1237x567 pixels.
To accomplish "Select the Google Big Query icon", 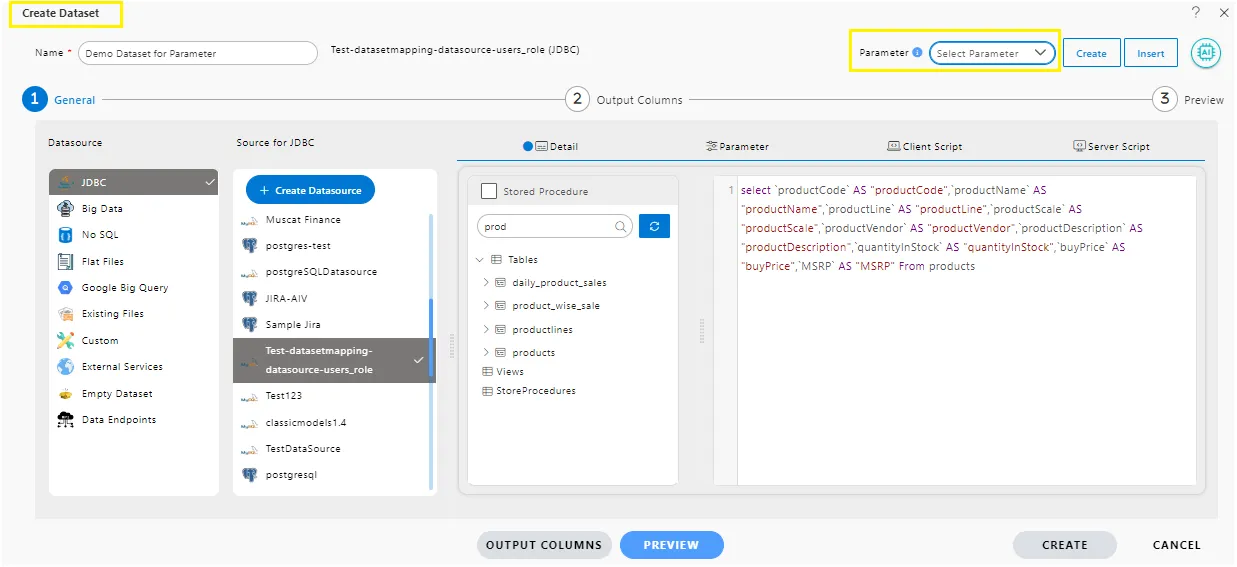I will [65, 287].
